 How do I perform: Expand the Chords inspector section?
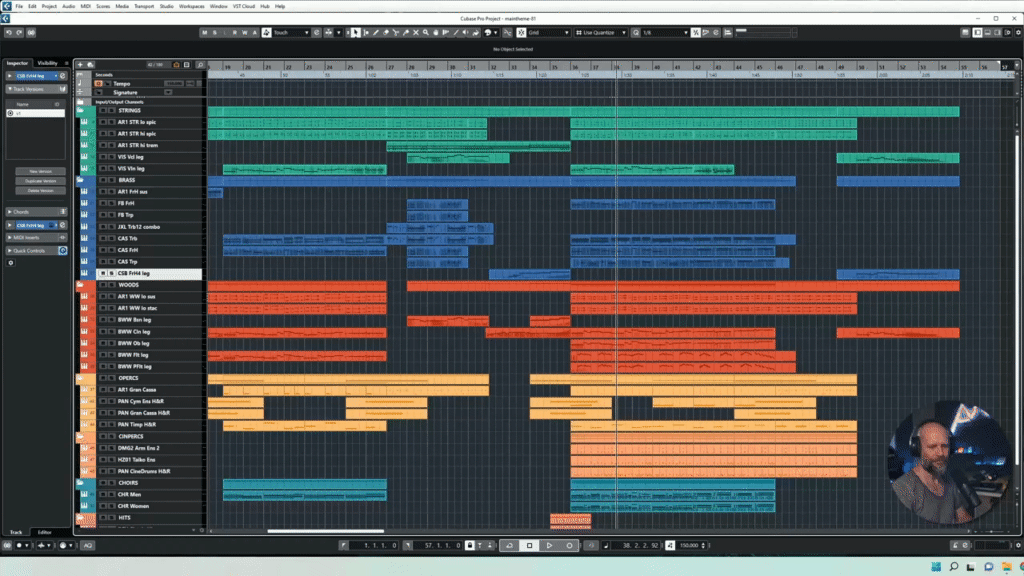point(9,212)
